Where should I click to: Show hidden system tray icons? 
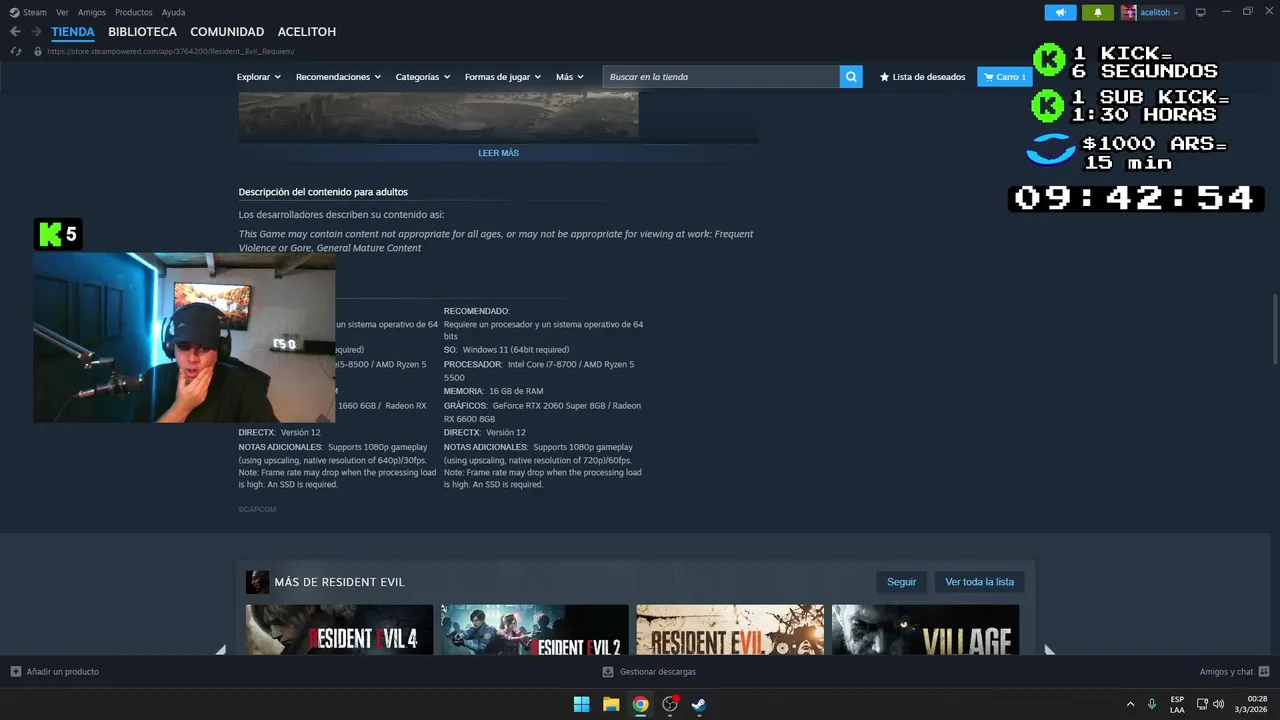tap(1130, 704)
